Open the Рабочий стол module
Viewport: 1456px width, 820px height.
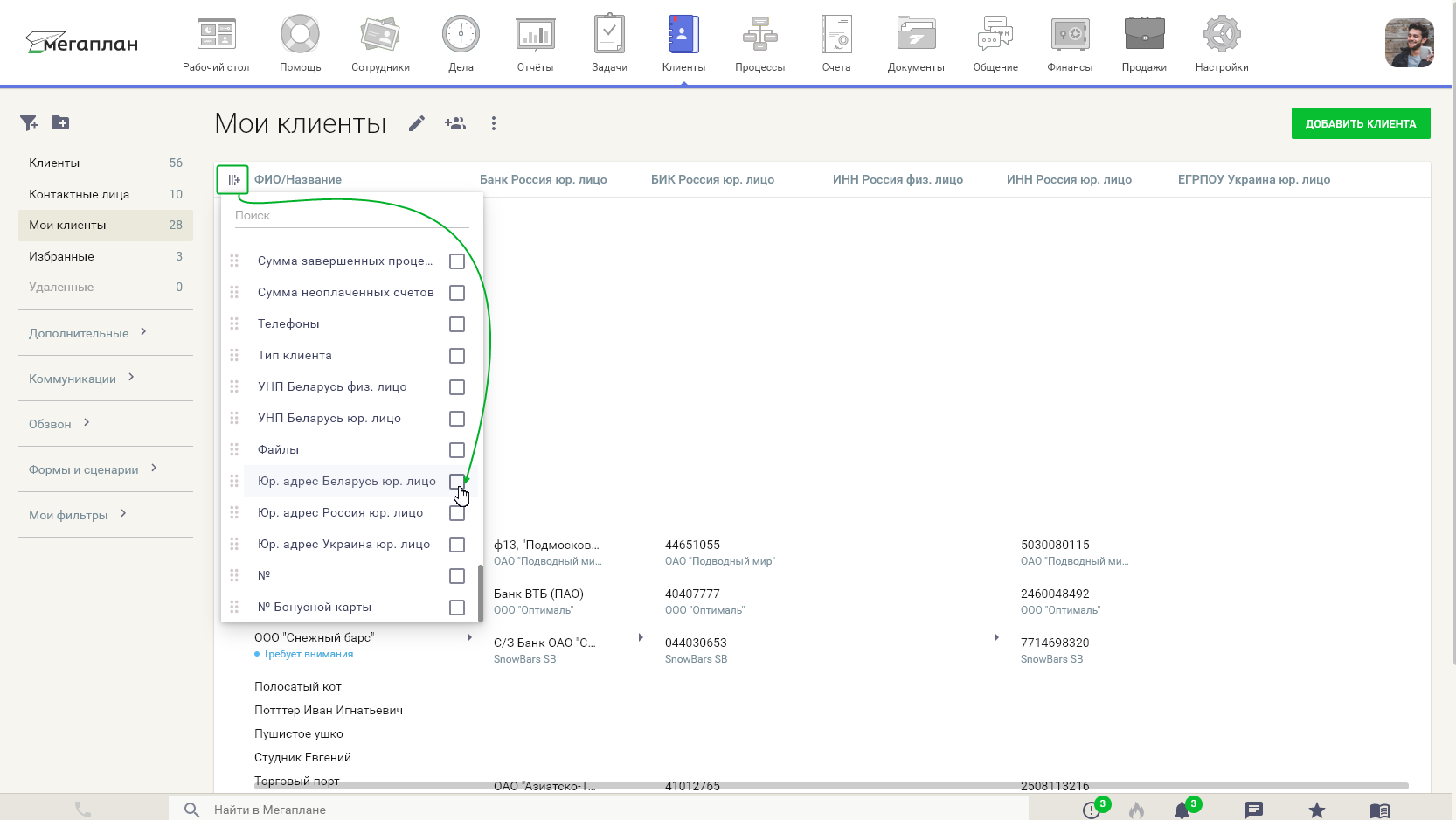[x=216, y=44]
